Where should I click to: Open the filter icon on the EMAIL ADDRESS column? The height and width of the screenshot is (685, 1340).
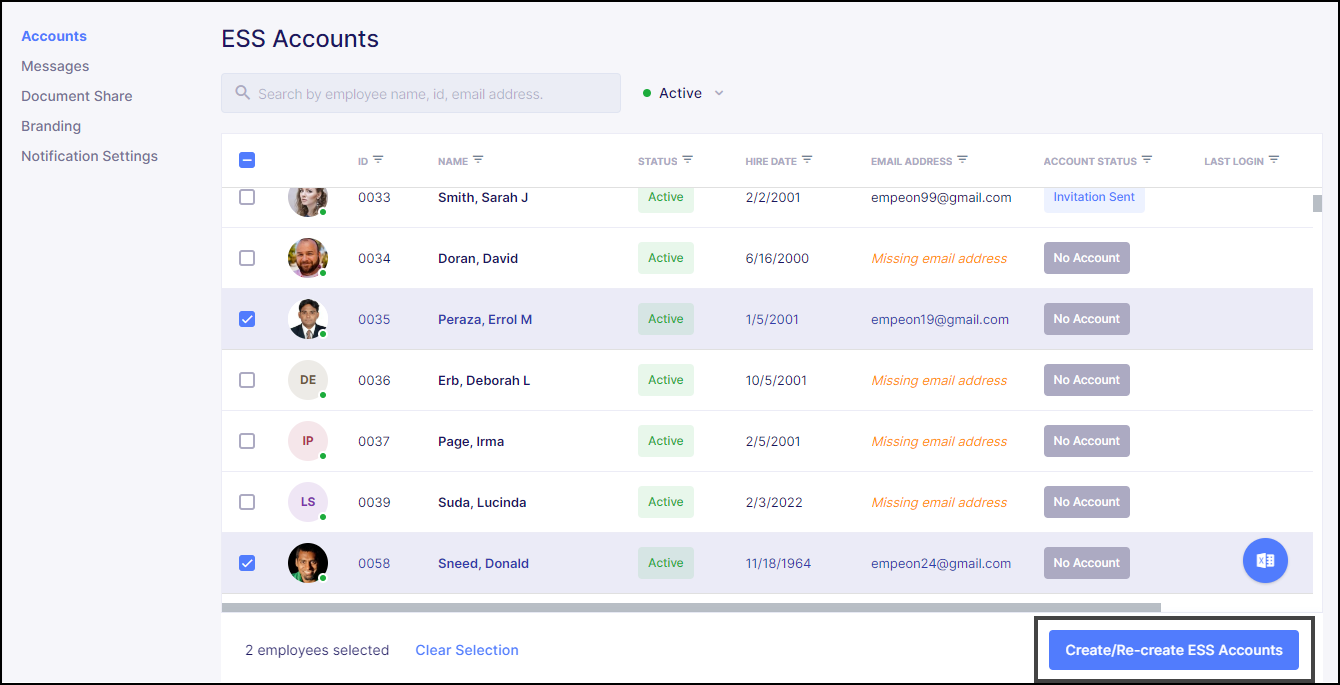962,159
